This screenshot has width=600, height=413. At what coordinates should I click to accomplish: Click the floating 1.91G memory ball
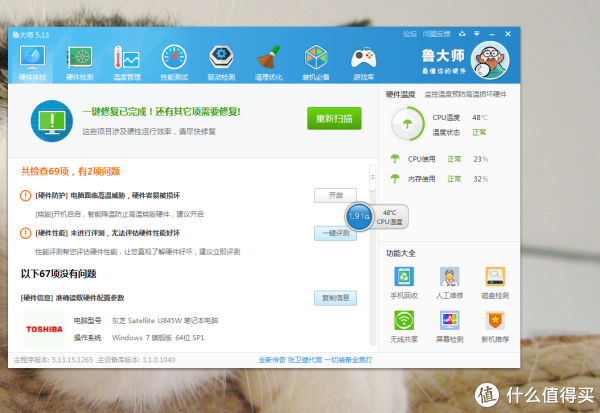[x=358, y=217]
